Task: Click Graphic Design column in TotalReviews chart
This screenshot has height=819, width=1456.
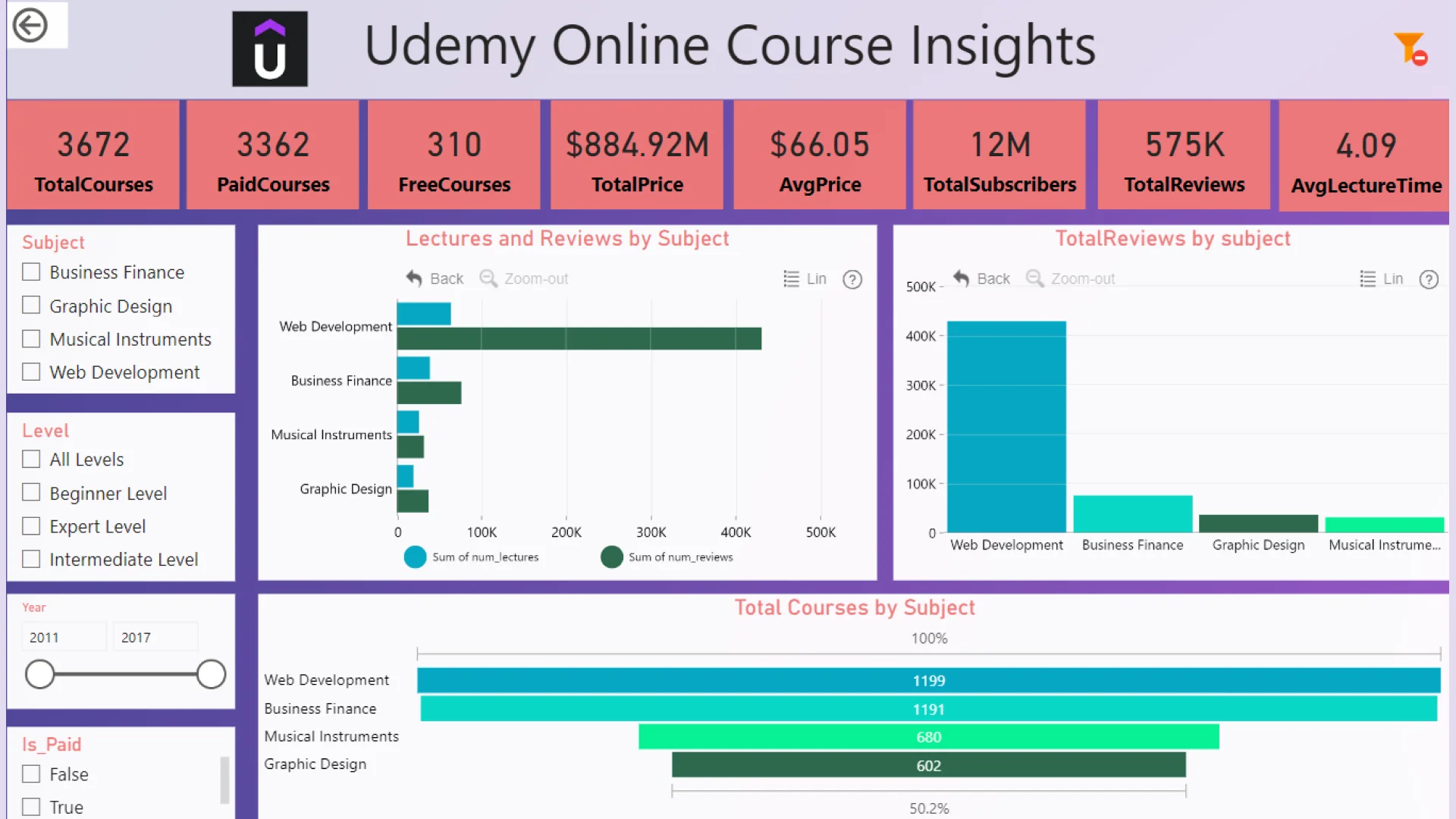Action: 1258,524
